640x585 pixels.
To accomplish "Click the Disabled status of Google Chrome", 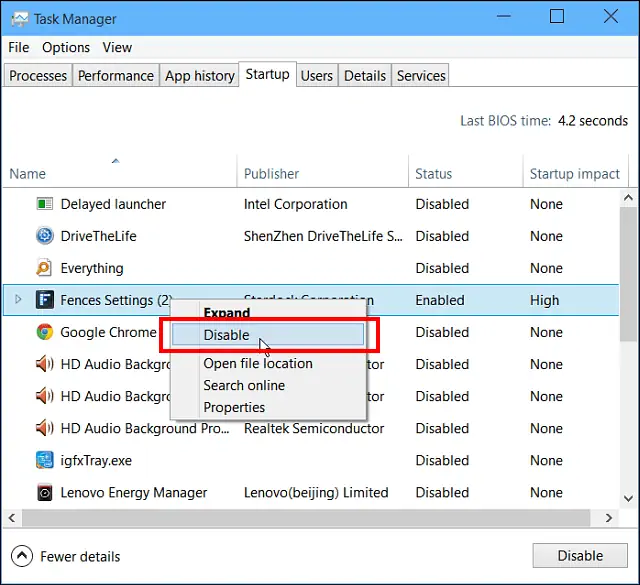I will pyautogui.click(x=442, y=332).
